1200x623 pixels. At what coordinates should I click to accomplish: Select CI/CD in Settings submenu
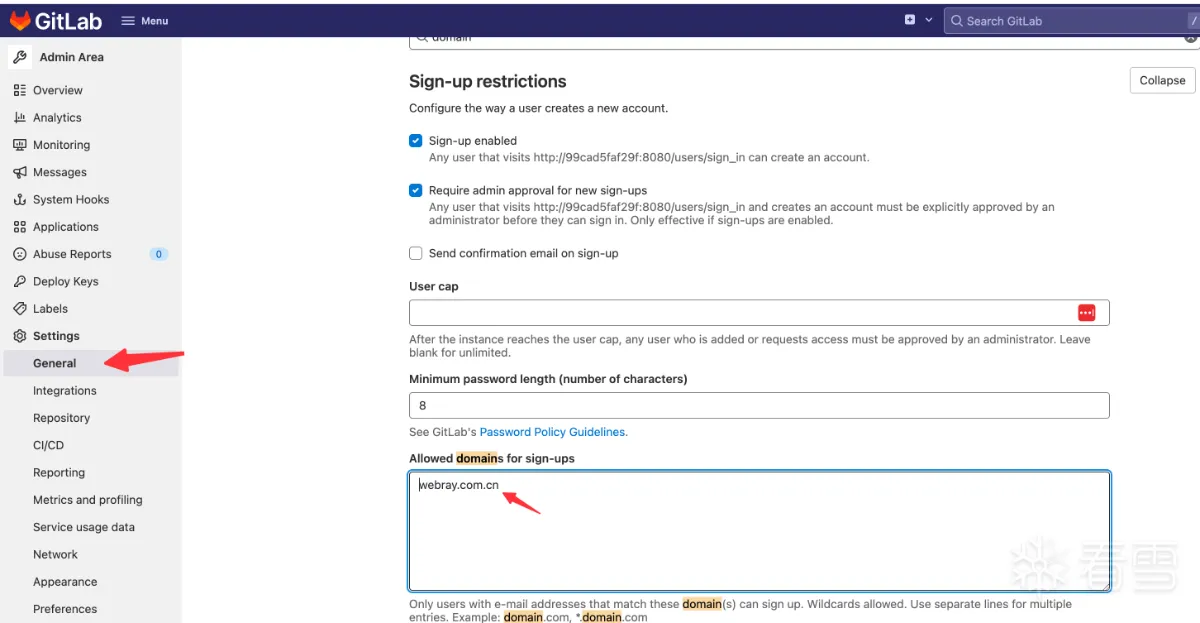click(x=48, y=445)
